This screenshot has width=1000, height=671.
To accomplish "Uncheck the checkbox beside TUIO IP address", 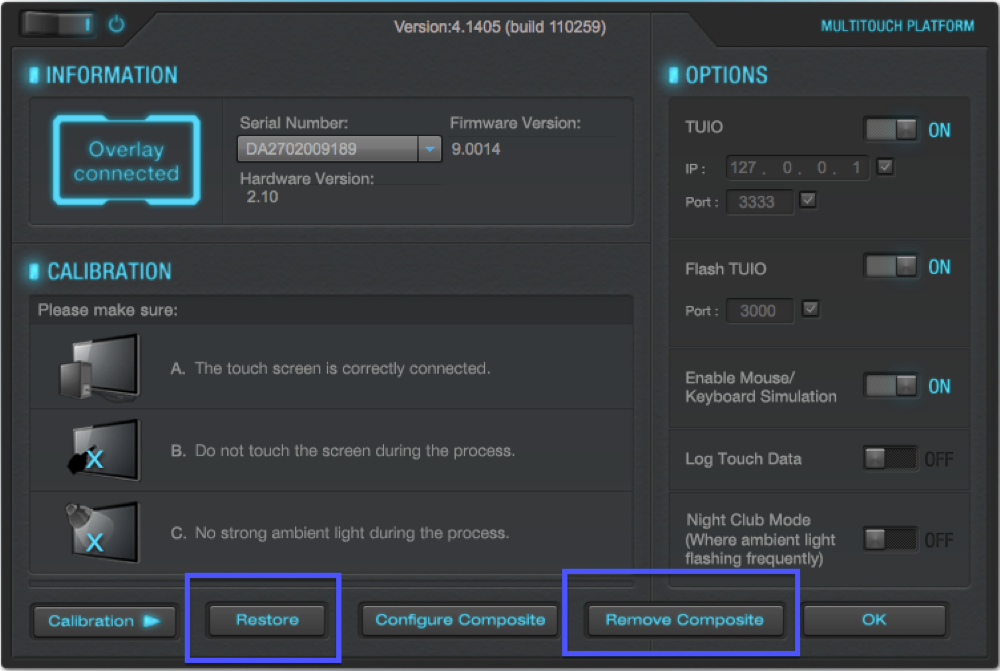I will coord(885,167).
